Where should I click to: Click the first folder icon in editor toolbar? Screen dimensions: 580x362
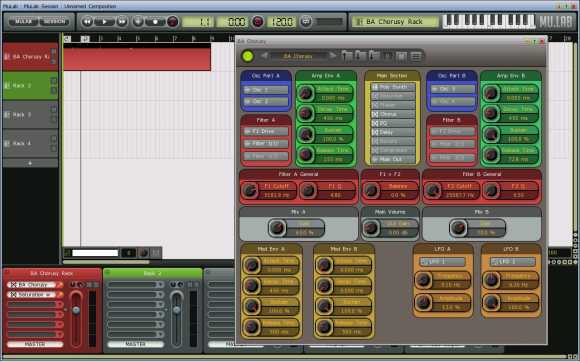pyautogui.click(x=347, y=56)
